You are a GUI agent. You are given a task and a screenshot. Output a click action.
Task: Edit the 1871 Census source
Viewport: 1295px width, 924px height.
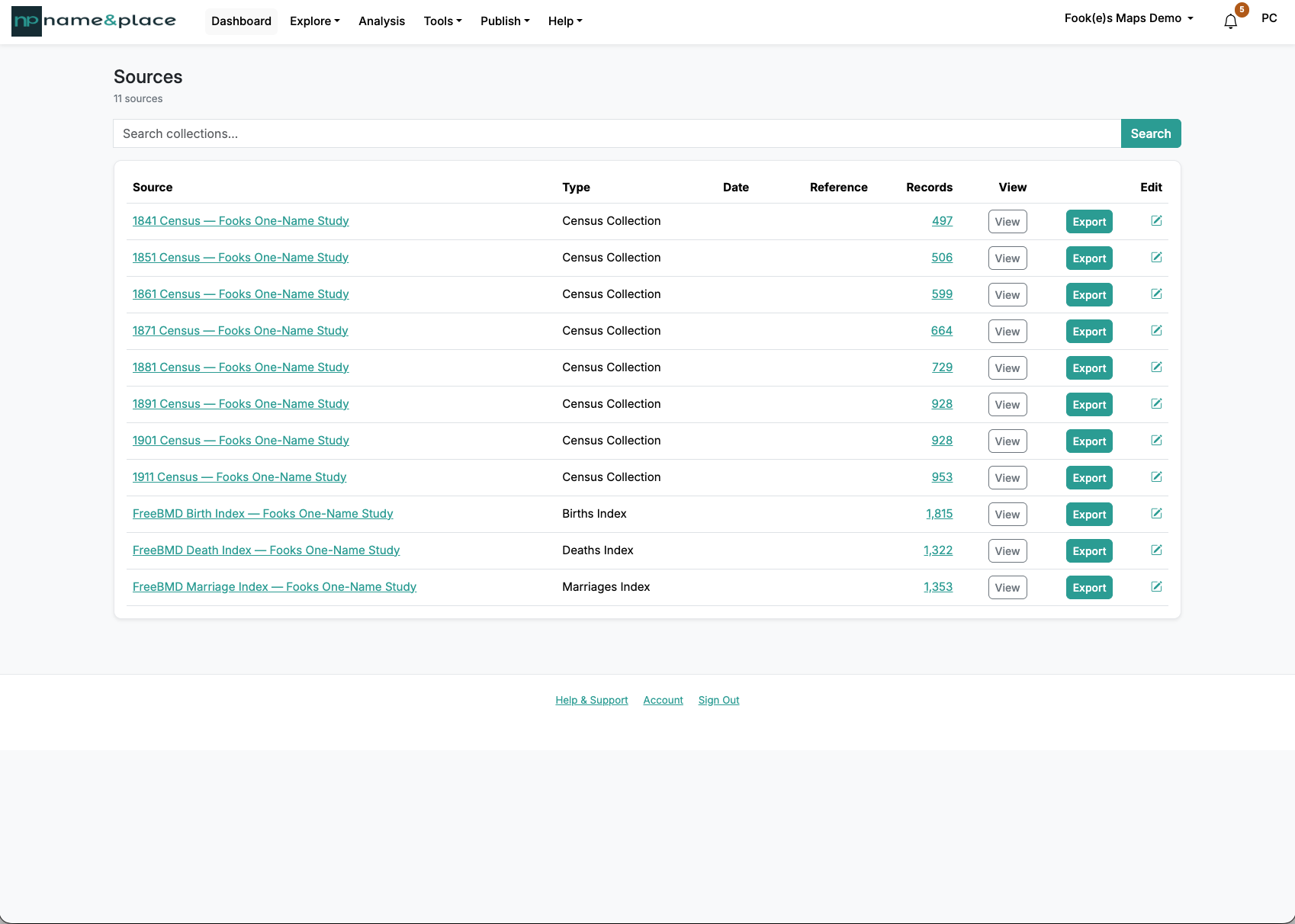(x=1156, y=330)
